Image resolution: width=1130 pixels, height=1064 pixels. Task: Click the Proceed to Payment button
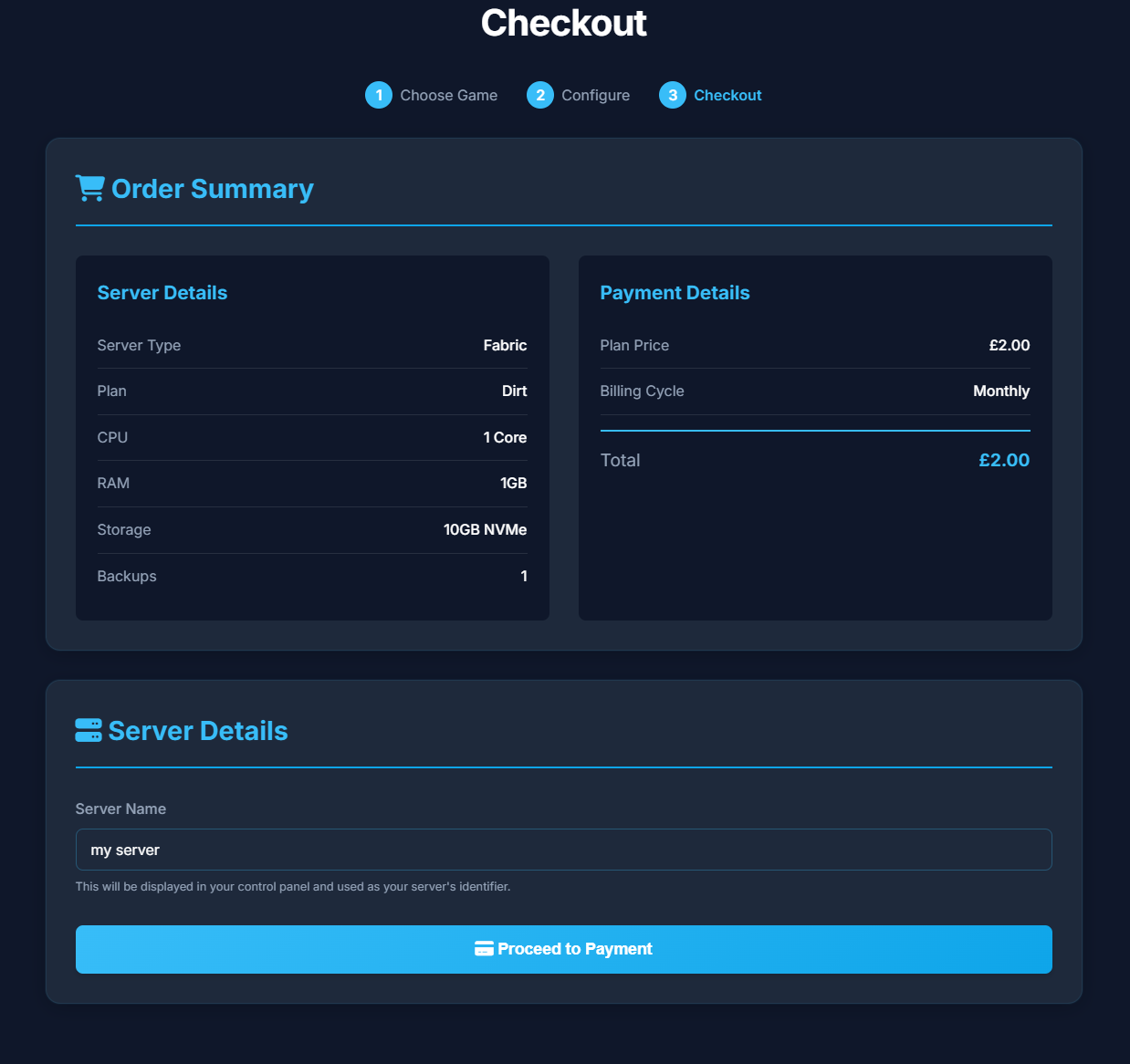pos(563,949)
